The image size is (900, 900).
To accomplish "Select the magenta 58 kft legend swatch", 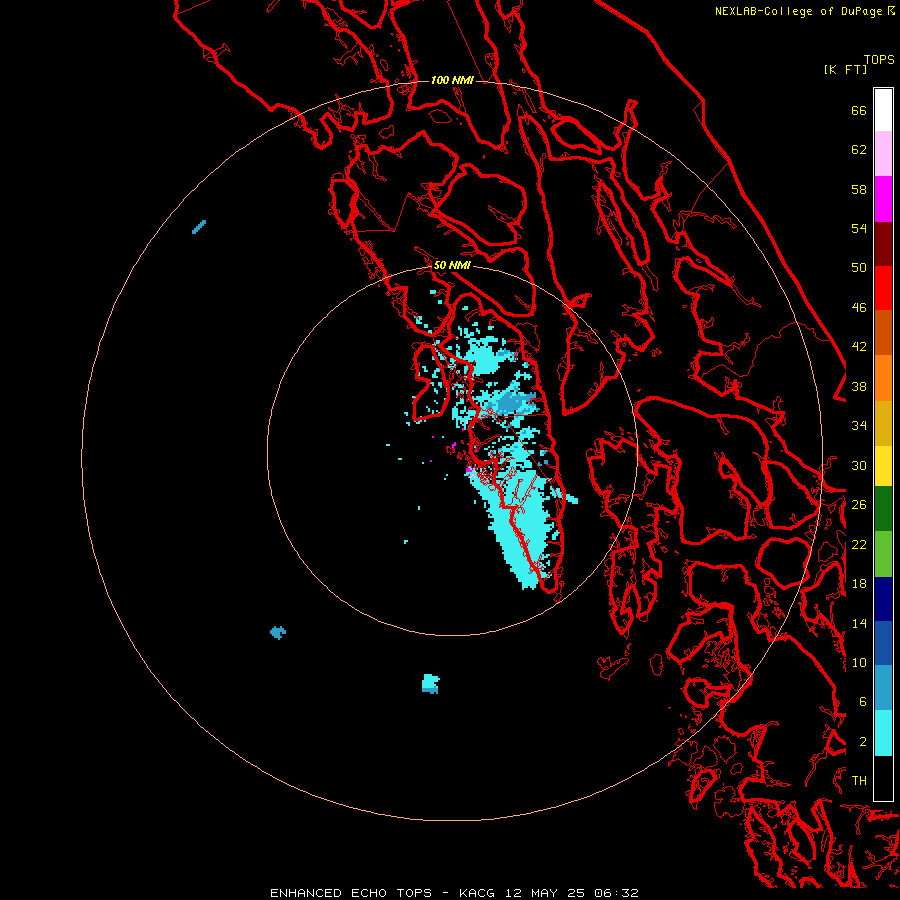I will point(883,199).
